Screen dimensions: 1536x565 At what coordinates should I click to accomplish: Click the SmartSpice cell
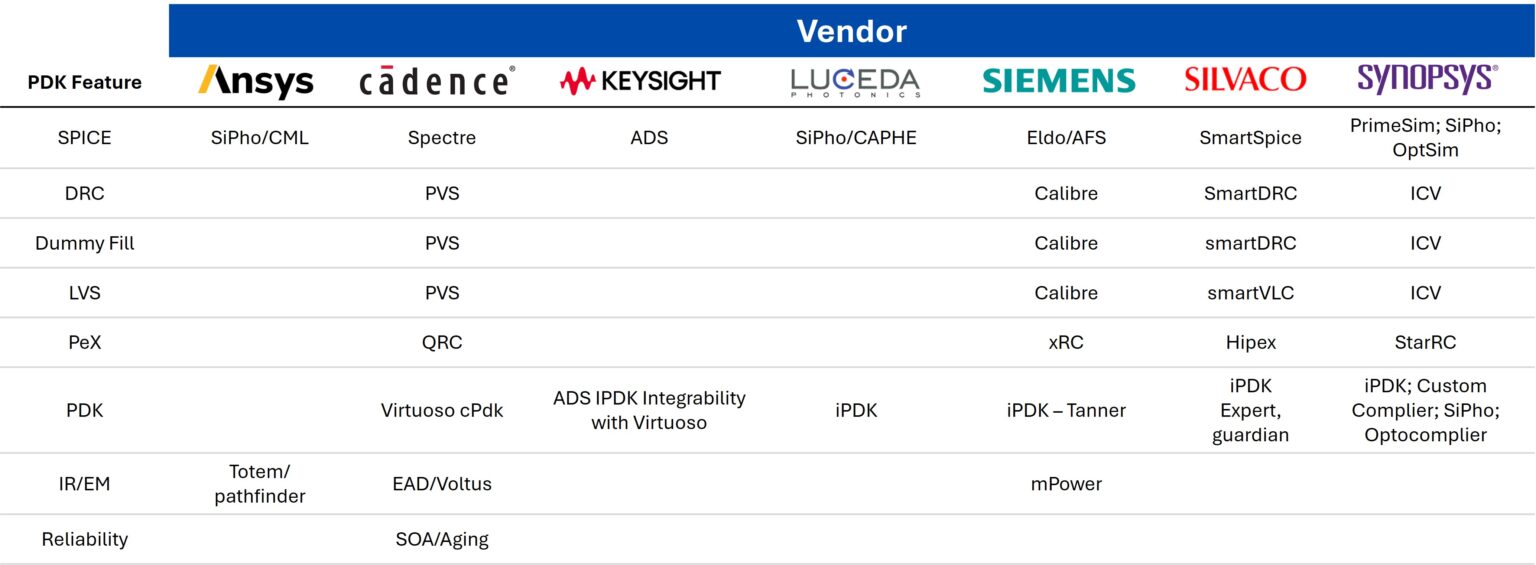pyautogui.click(x=1250, y=138)
